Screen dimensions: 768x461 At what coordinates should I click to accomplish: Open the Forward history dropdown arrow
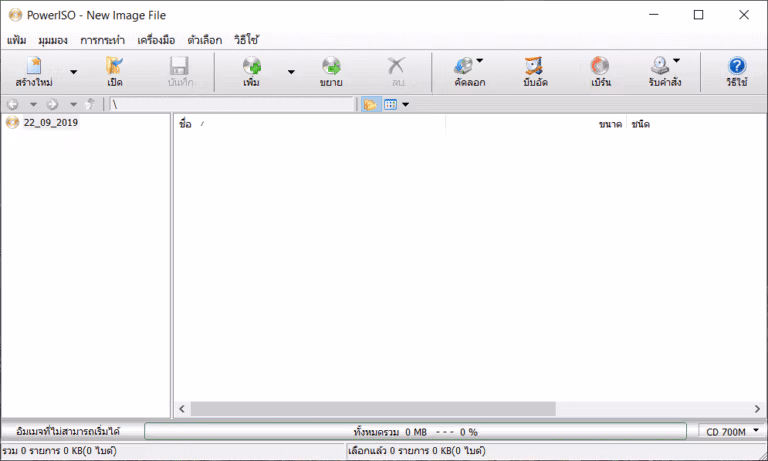pyautogui.click(x=73, y=104)
